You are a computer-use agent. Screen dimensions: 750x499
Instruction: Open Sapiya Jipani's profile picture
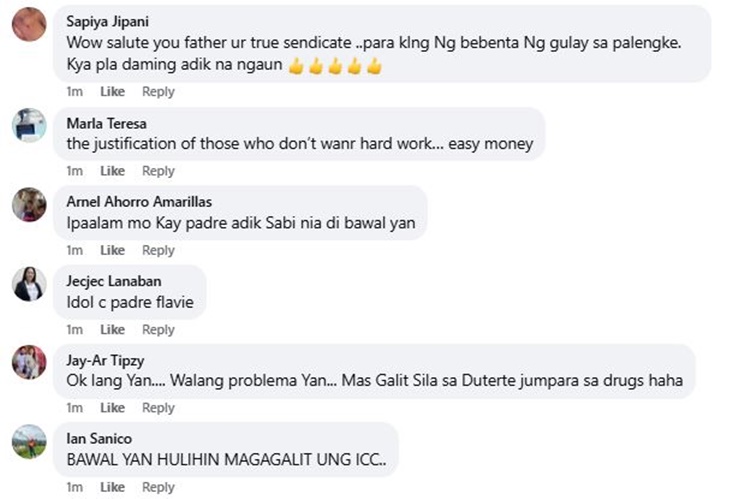tap(29, 24)
